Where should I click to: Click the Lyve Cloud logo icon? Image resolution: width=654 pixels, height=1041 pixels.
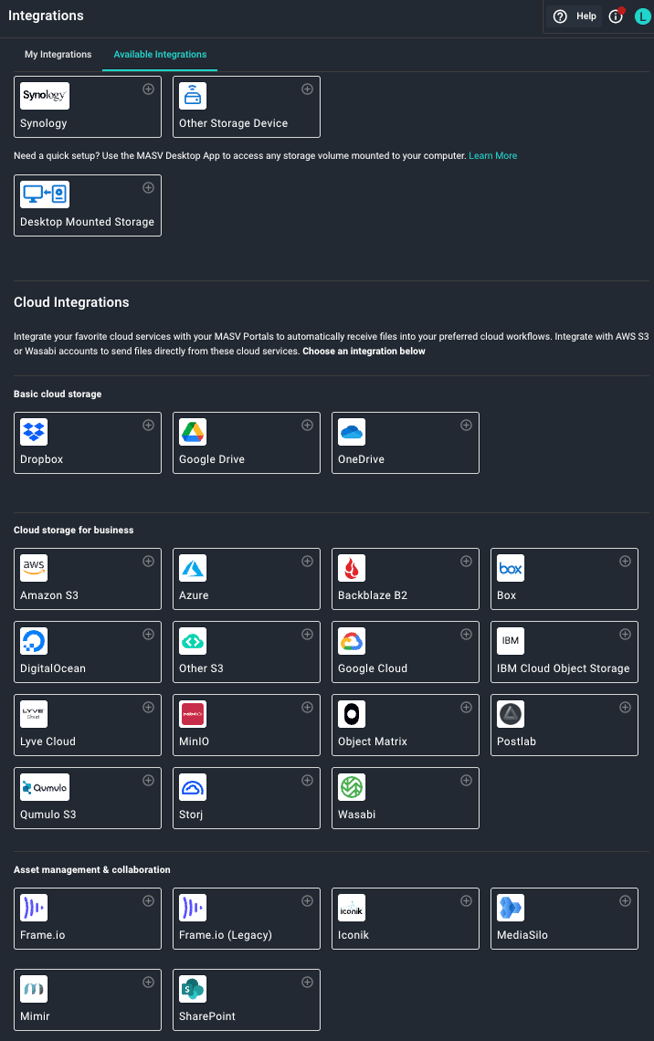(34, 714)
